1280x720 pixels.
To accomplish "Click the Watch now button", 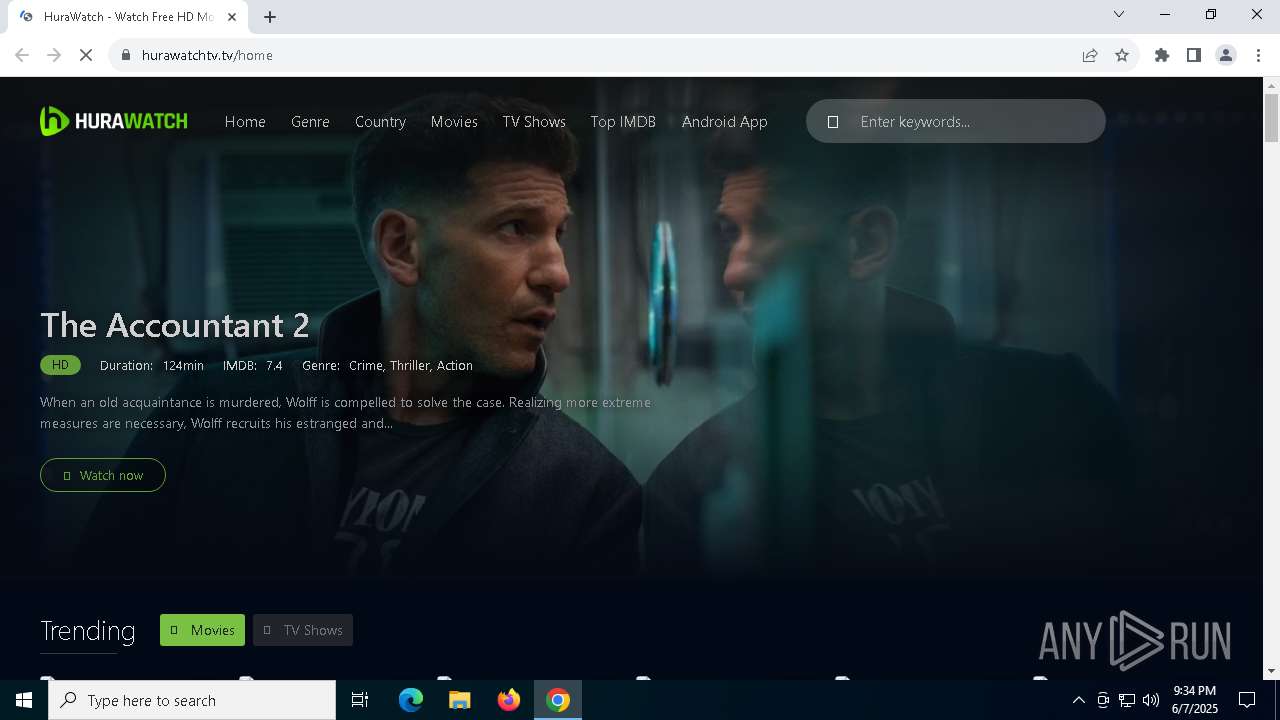I will coord(103,475).
